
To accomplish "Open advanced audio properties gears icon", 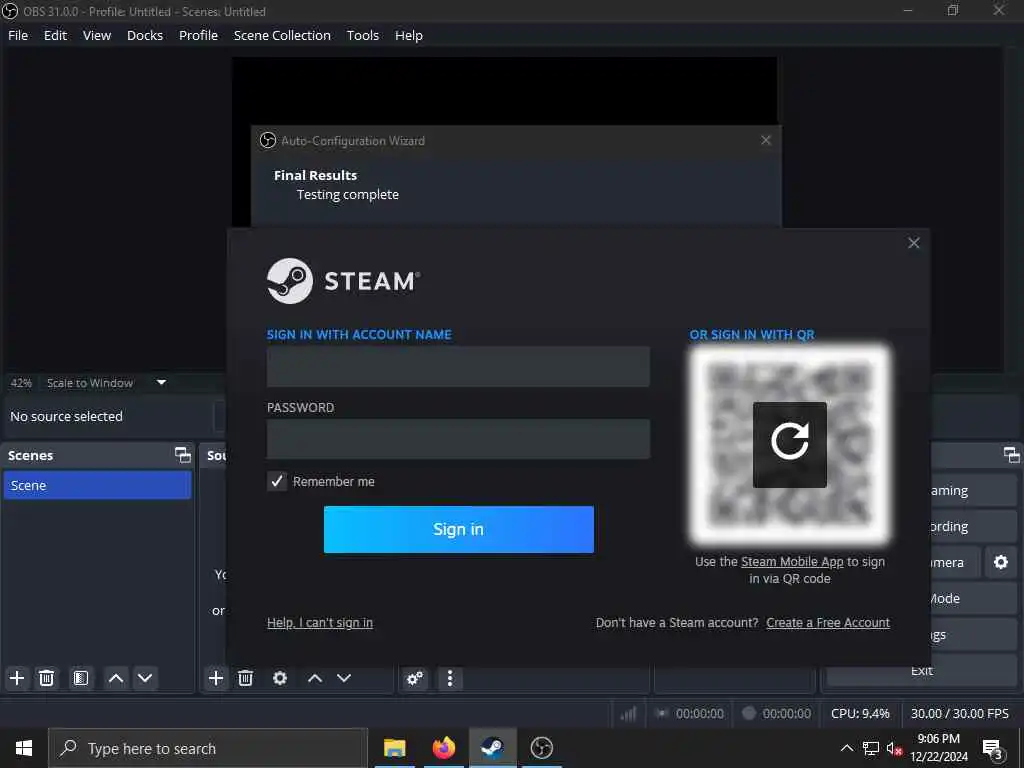I will pos(415,679).
